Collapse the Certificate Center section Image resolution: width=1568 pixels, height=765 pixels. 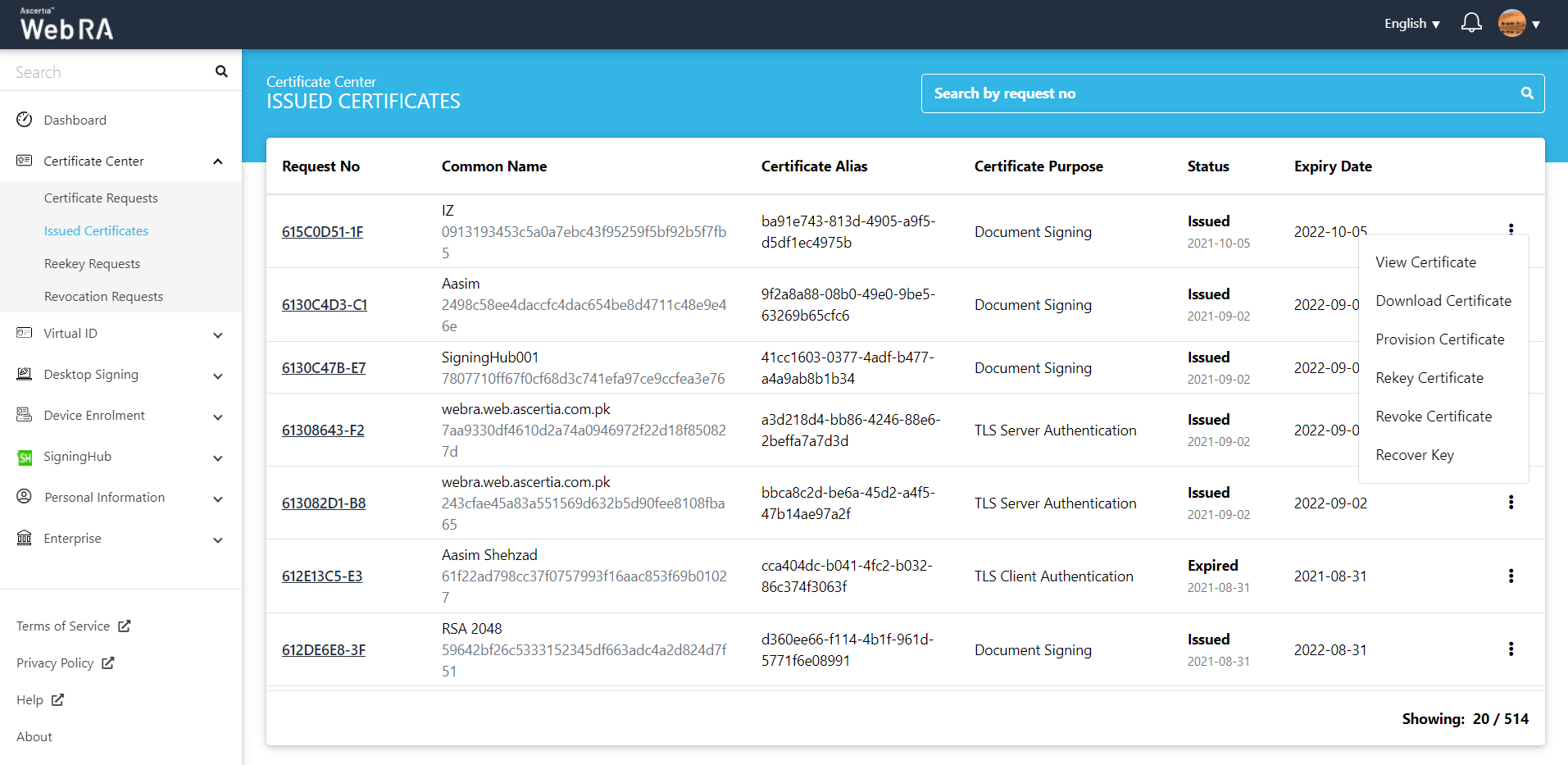[x=217, y=162]
